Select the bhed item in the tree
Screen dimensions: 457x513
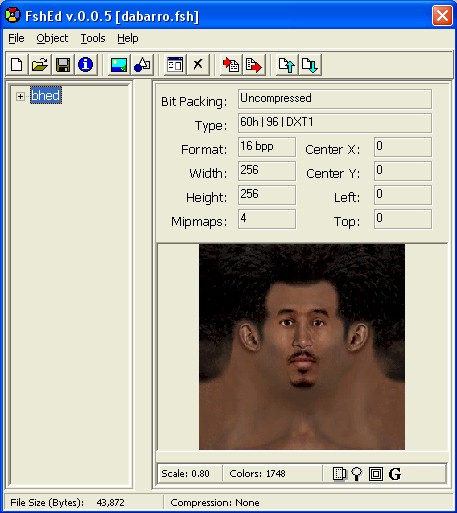[46, 96]
